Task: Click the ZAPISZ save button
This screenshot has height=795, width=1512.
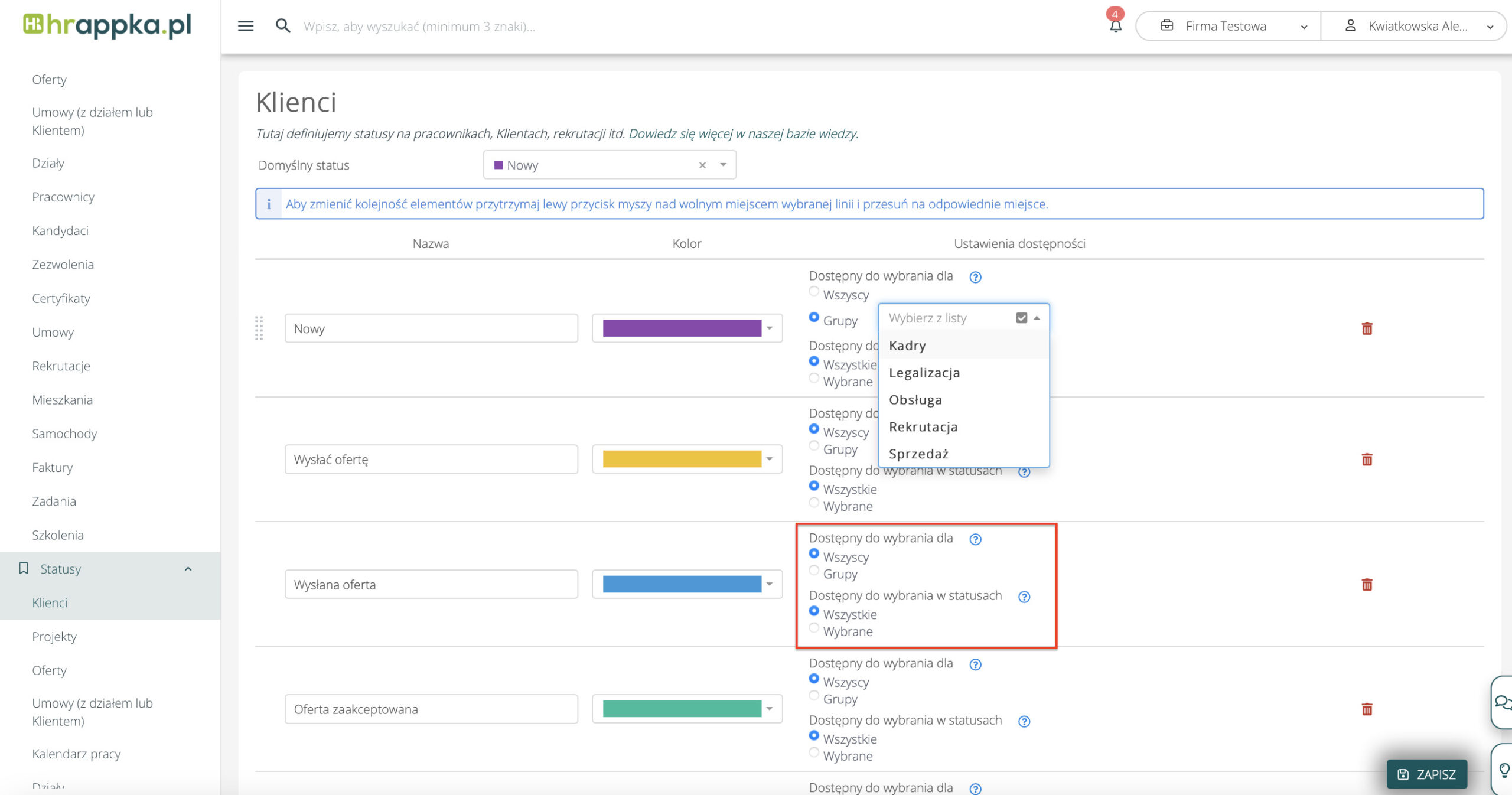Action: 1426,774
